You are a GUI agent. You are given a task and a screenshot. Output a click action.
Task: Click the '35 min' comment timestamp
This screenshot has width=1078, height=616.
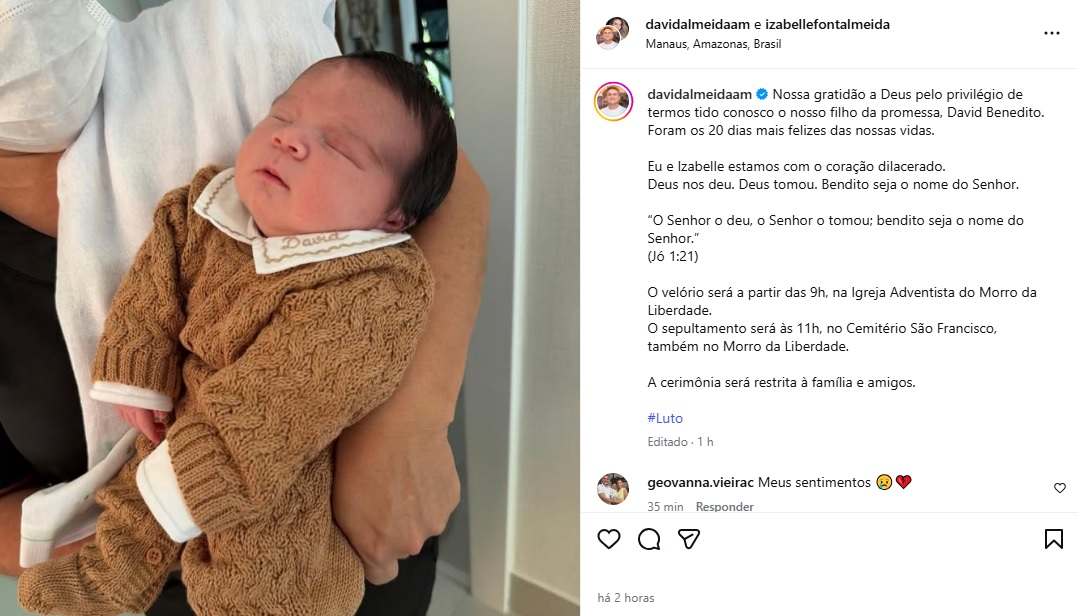pyautogui.click(x=665, y=507)
